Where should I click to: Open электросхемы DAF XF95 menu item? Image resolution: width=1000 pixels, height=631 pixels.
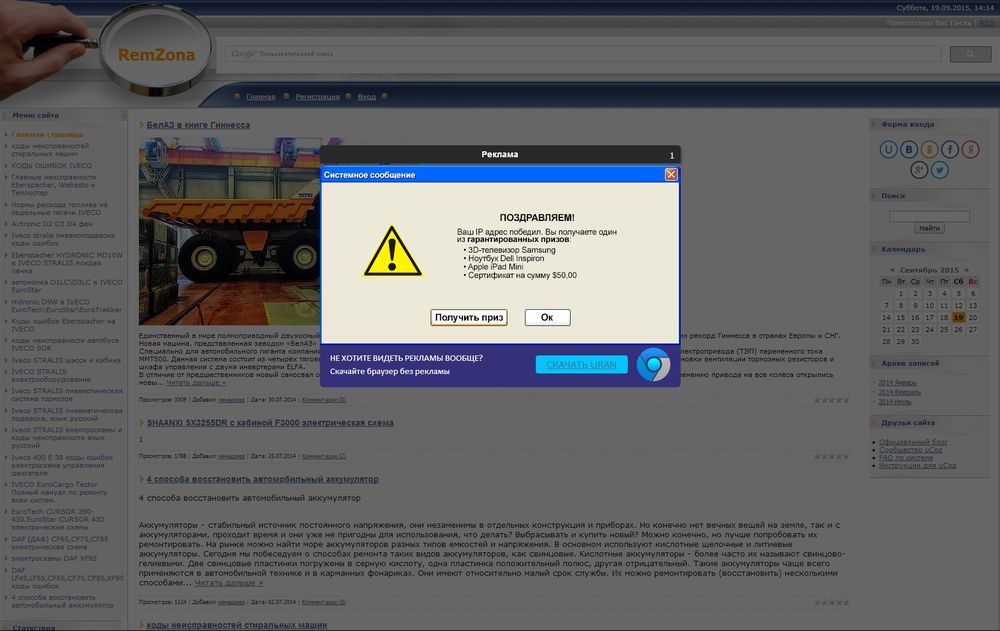coord(54,558)
